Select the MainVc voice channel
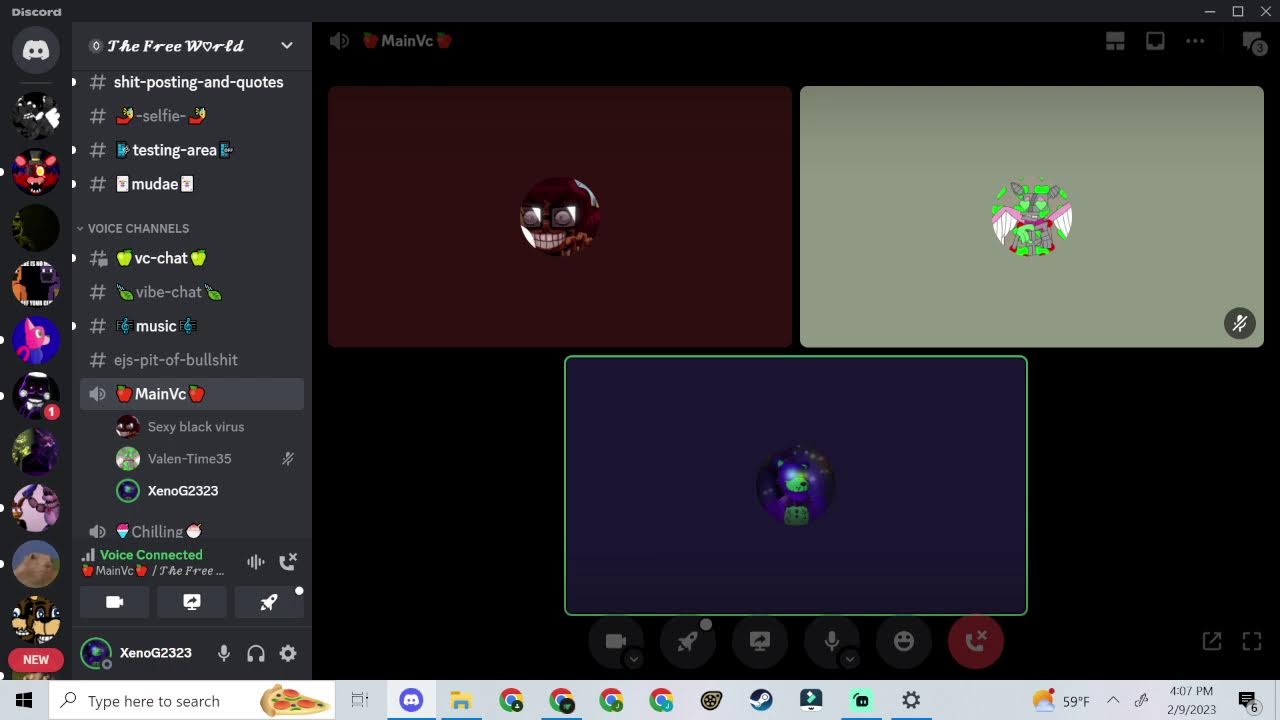Viewport: 1280px width, 720px height. tap(192, 394)
